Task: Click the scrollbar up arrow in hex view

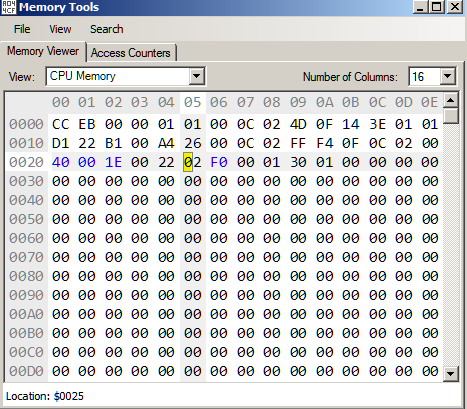Action: click(451, 100)
